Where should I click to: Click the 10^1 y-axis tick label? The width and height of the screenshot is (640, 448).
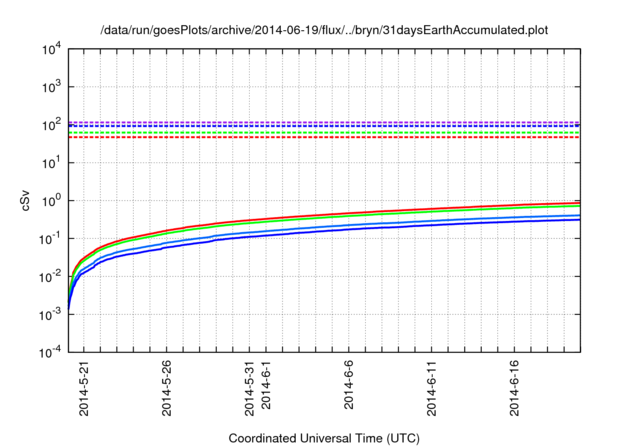51,163
